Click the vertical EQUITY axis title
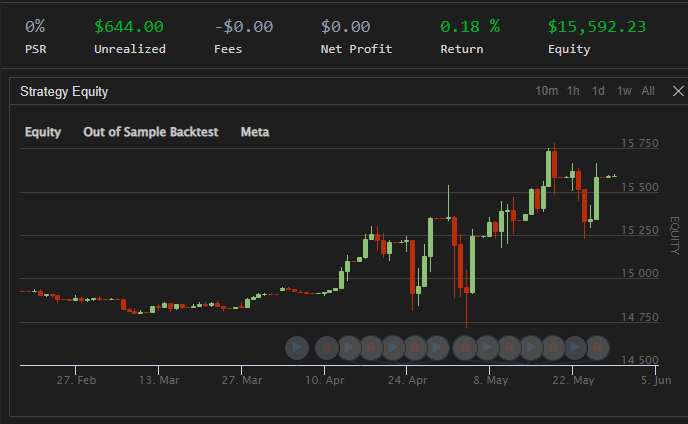 point(675,235)
